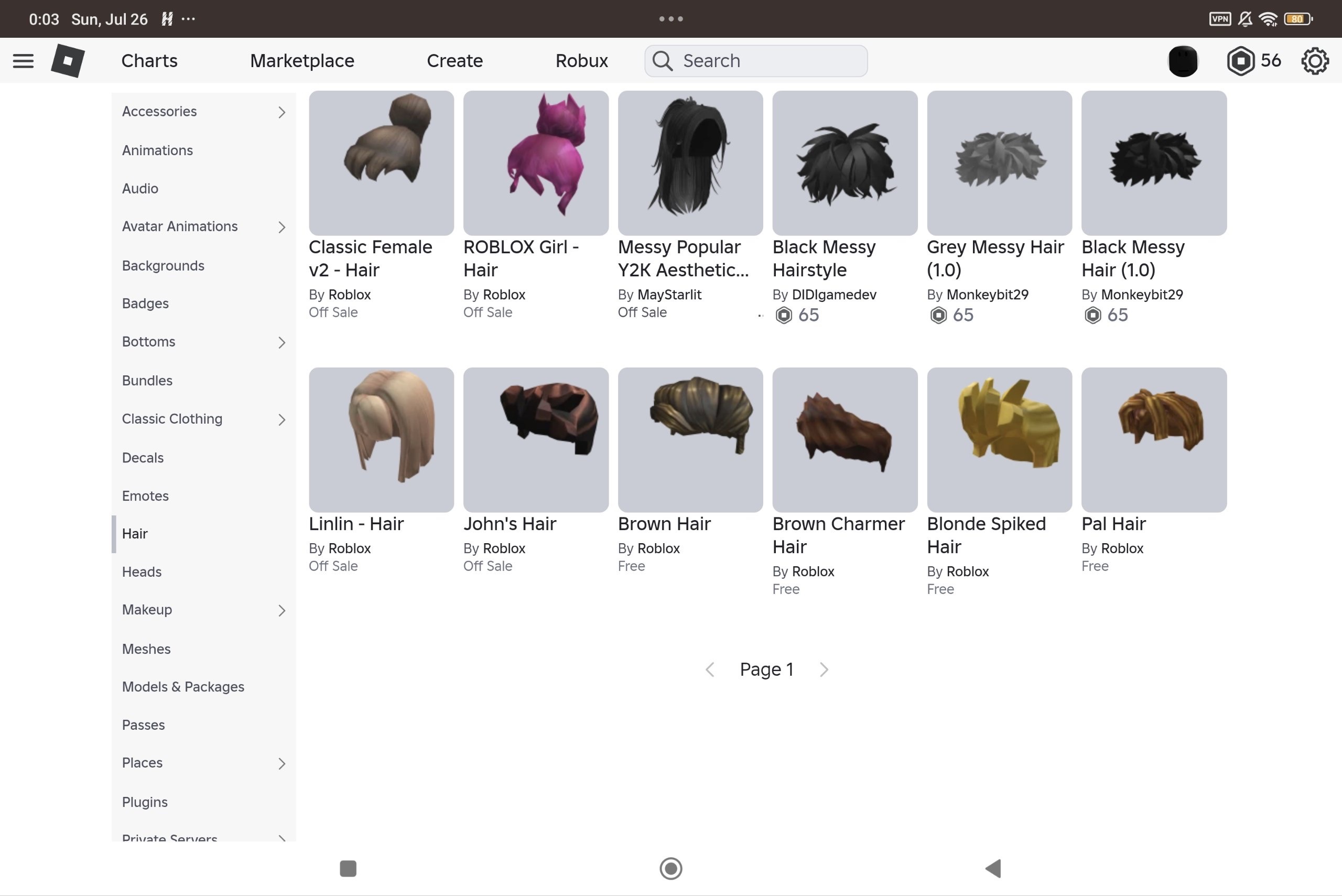Open John's Hair item title
Screen dimensions: 1342x896
(x=510, y=523)
